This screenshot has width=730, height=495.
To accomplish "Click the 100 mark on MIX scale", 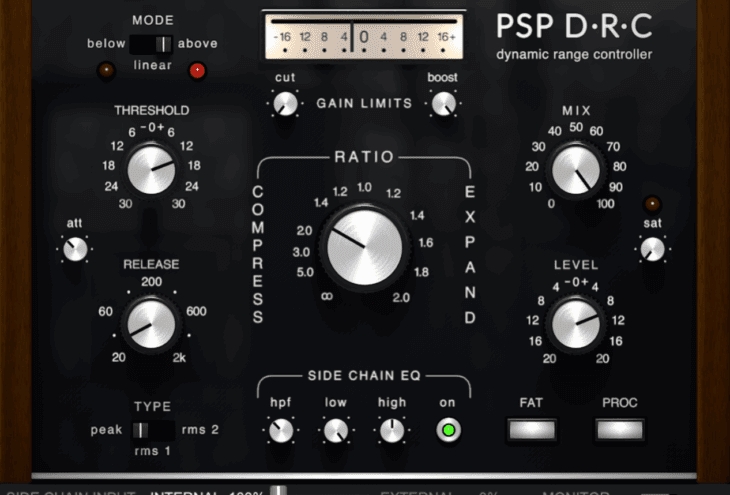I will click(605, 203).
